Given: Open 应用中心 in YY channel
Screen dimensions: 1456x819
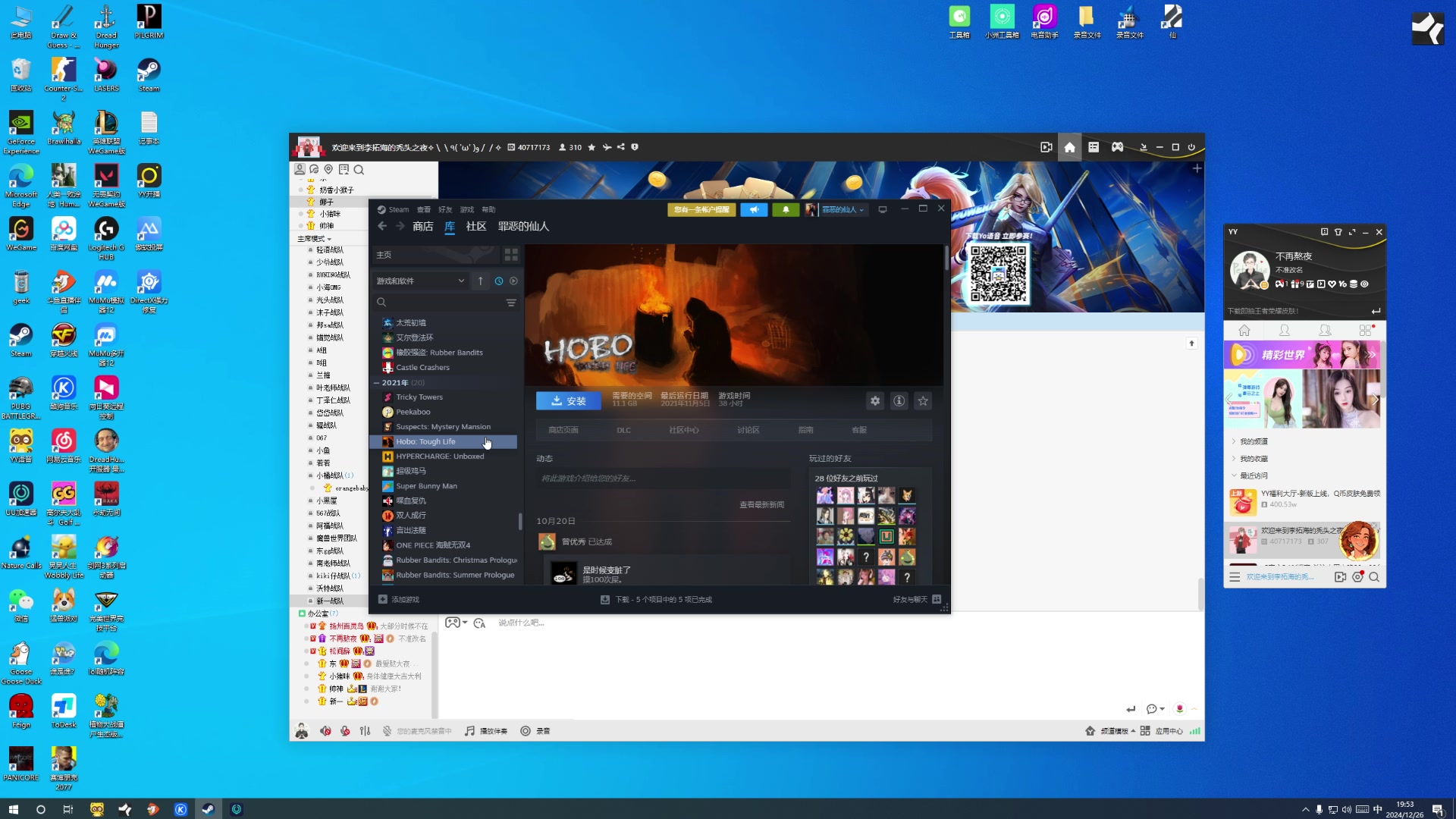Looking at the screenshot, I should point(1162,731).
